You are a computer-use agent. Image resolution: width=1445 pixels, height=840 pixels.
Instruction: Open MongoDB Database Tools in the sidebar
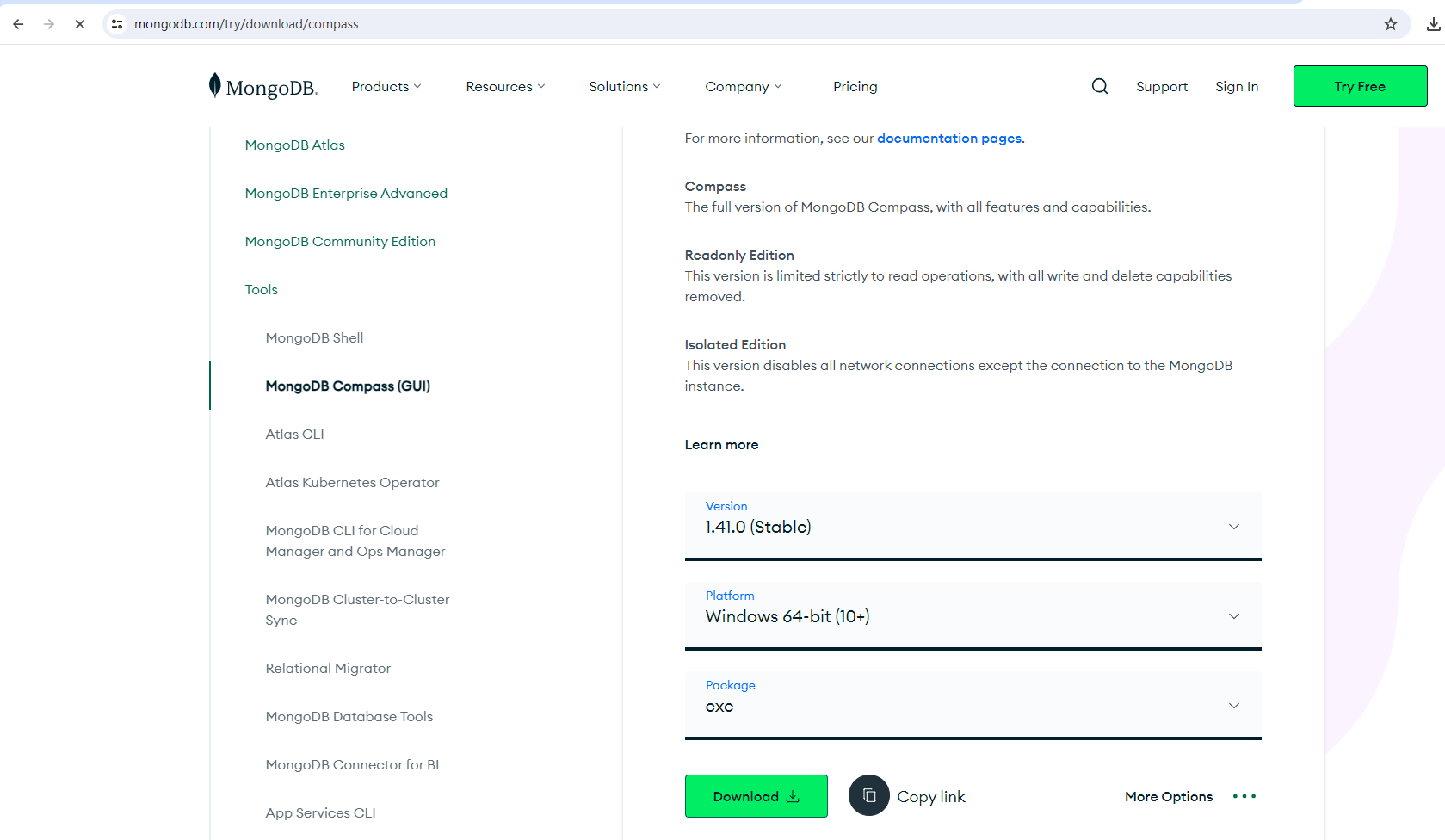pyautogui.click(x=349, y=716)
